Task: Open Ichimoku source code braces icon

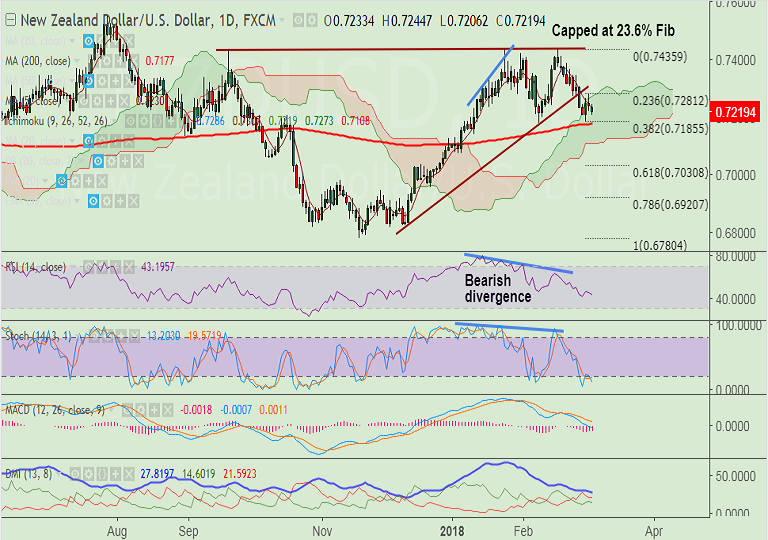Action: (x=157, y=121)
